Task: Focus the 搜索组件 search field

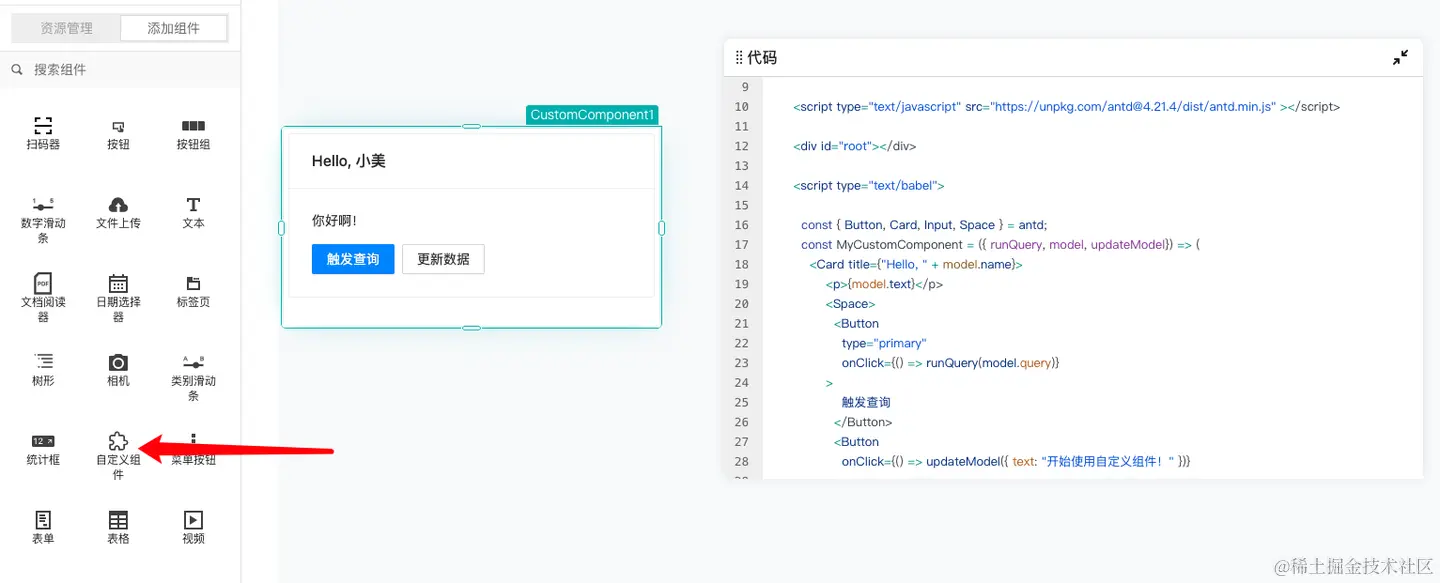Action: coord(120,70)
